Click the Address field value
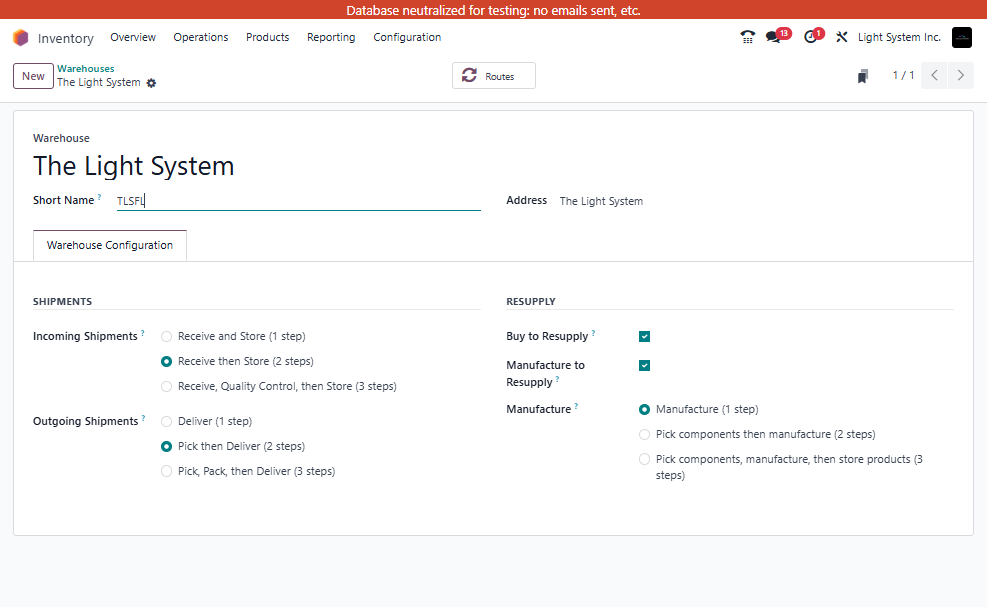 (601, 201)
